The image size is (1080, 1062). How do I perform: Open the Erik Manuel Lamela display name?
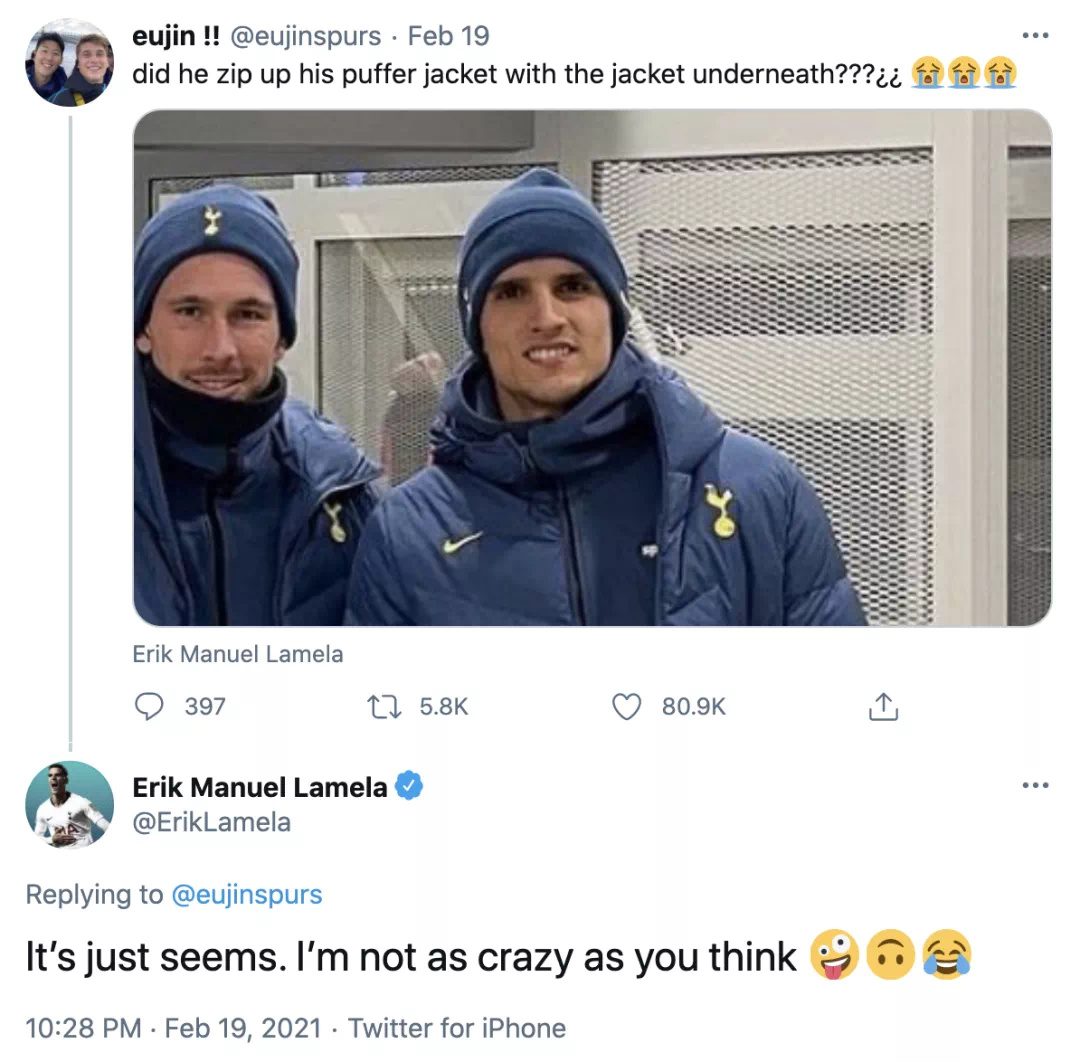[260, 787]
